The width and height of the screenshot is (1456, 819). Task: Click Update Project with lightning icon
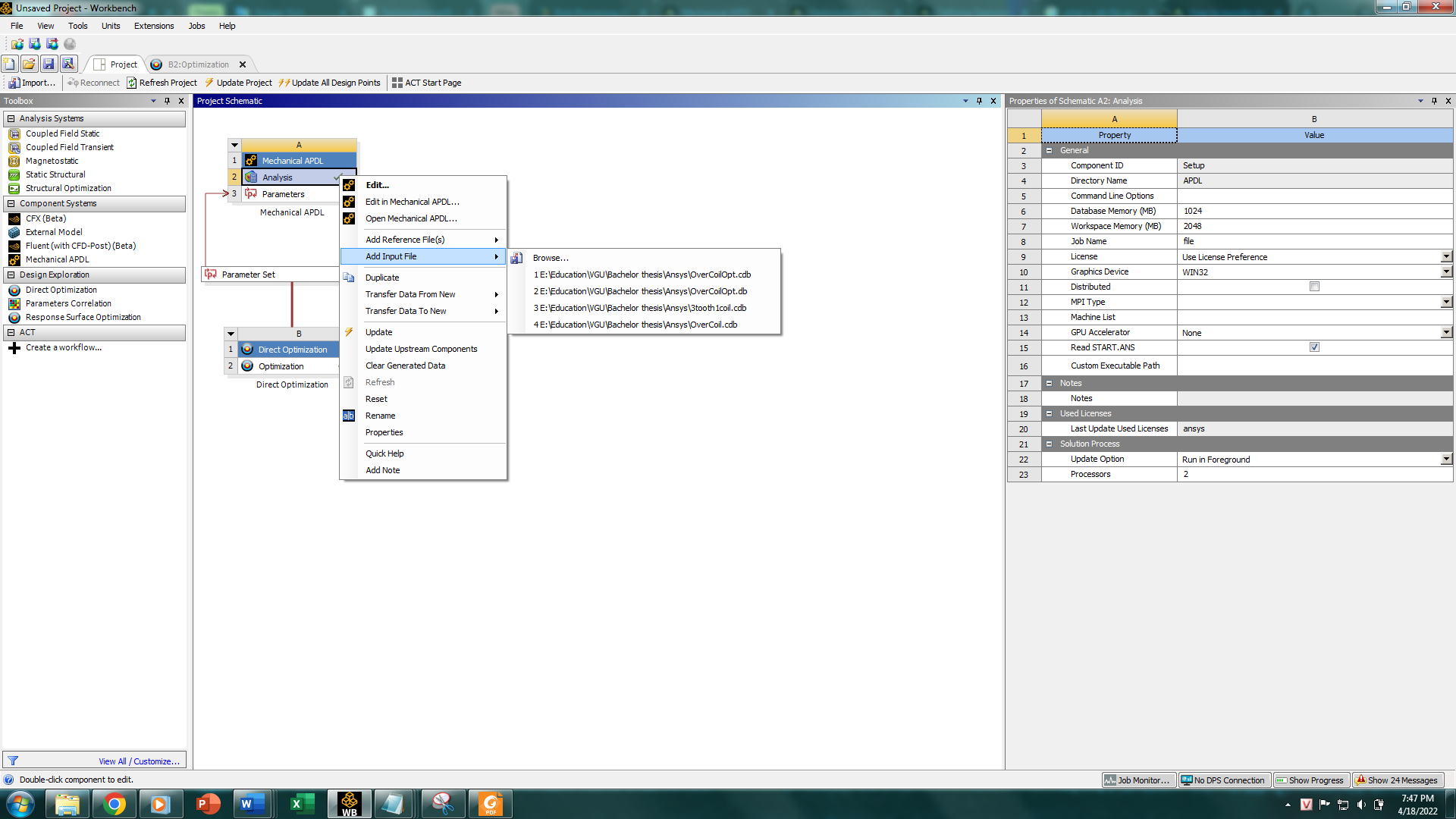pyautogui.click(x=238, y=83)
